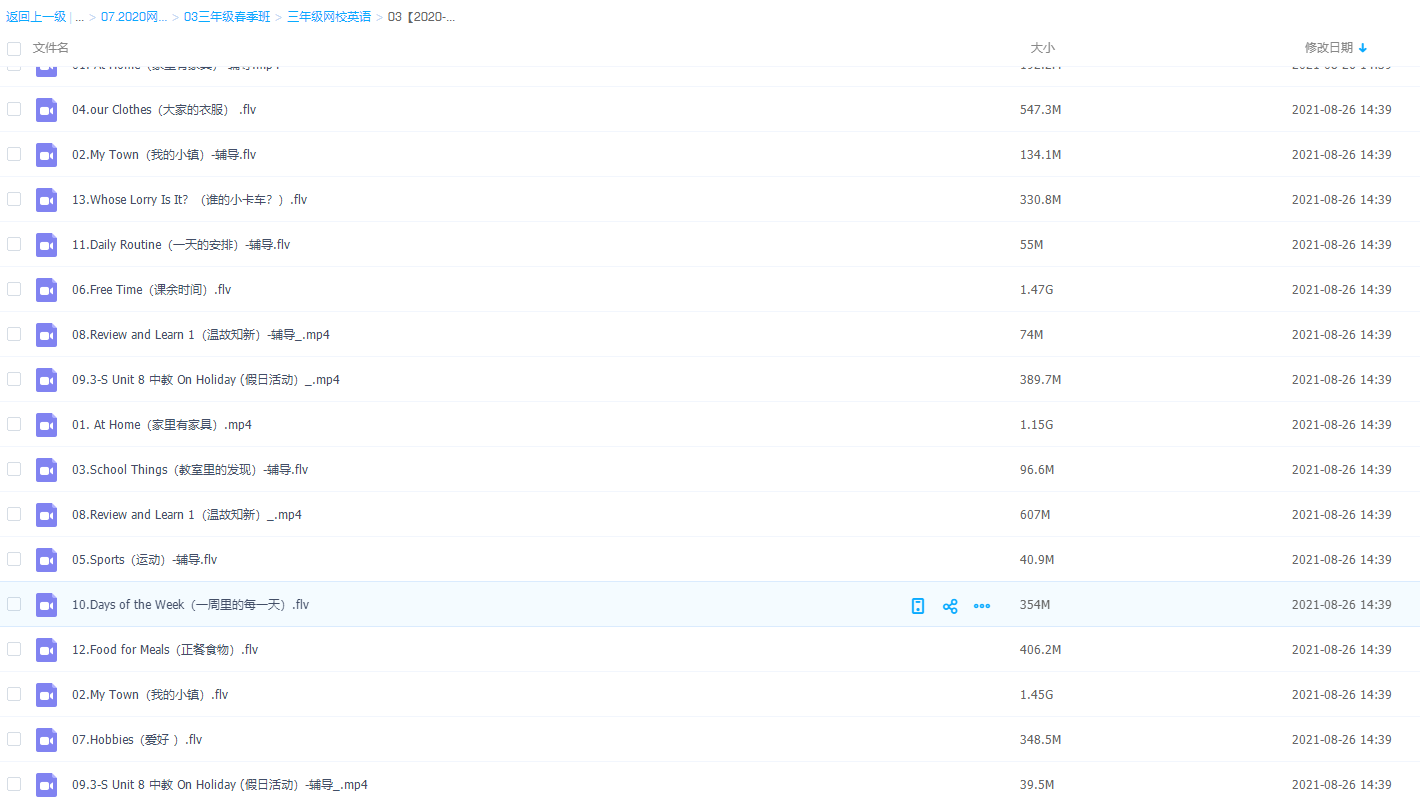The image size is (1420, 799).
Task: Navigate to the 03三年级春季班 breadcrumb
Action: tap(227, 17)
